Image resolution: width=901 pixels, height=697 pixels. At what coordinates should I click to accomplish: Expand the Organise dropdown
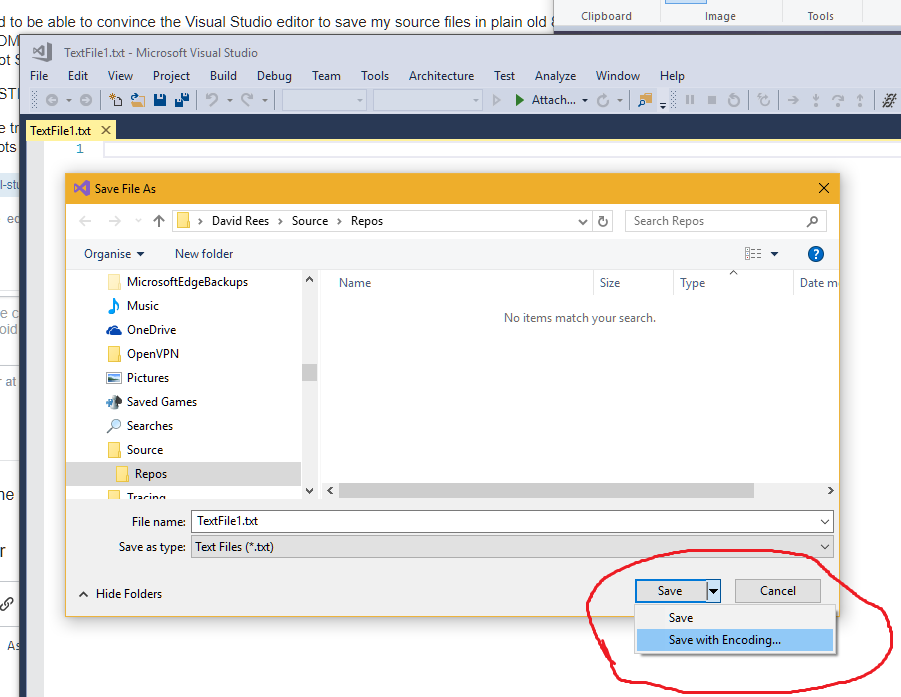coord(114,254)
